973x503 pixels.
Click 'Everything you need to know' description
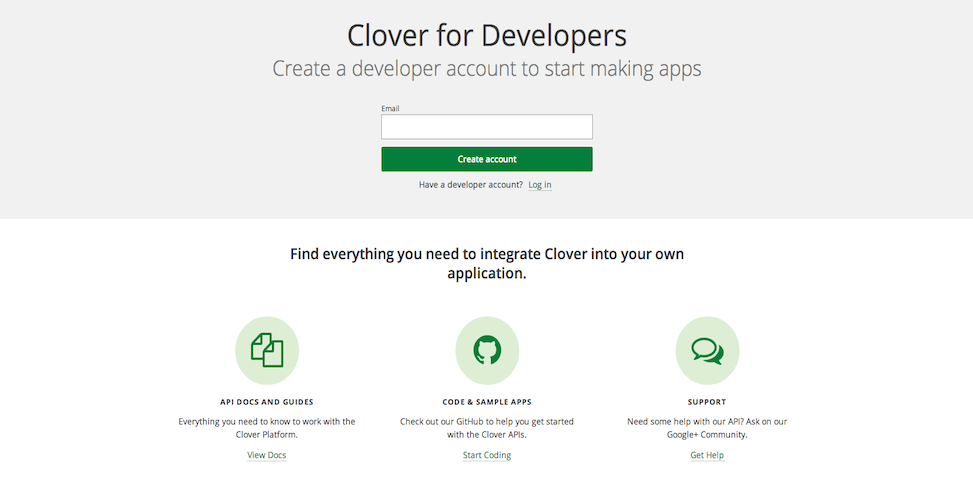coord(267,428)
